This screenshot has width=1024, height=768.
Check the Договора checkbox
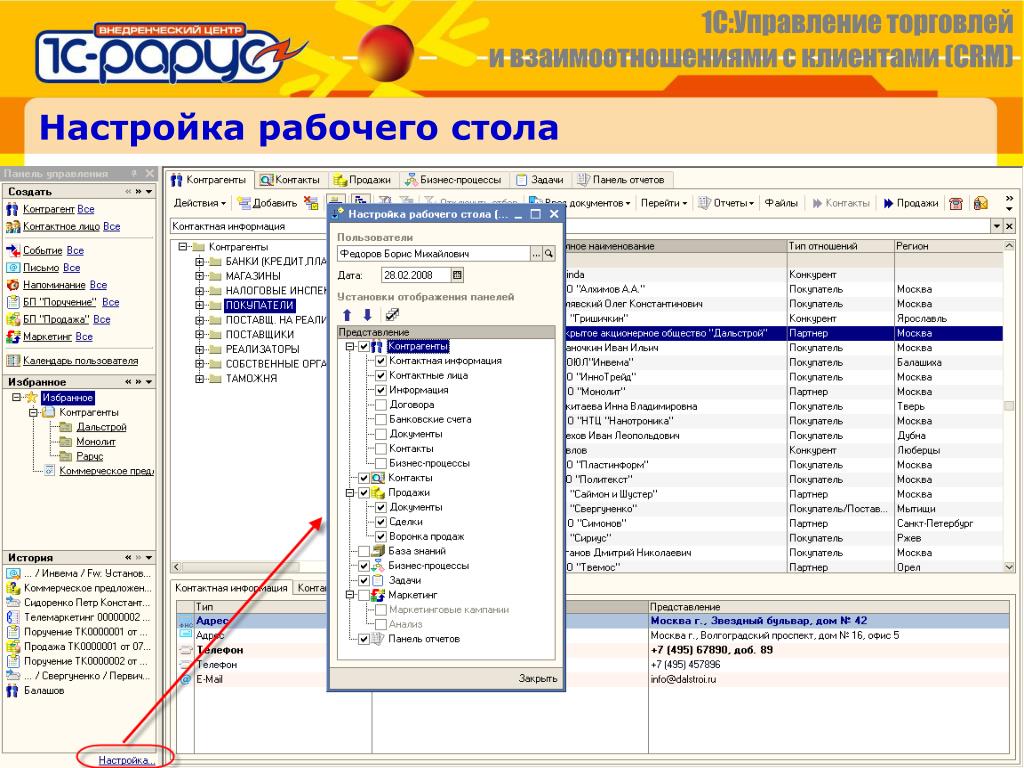point(381,405)
